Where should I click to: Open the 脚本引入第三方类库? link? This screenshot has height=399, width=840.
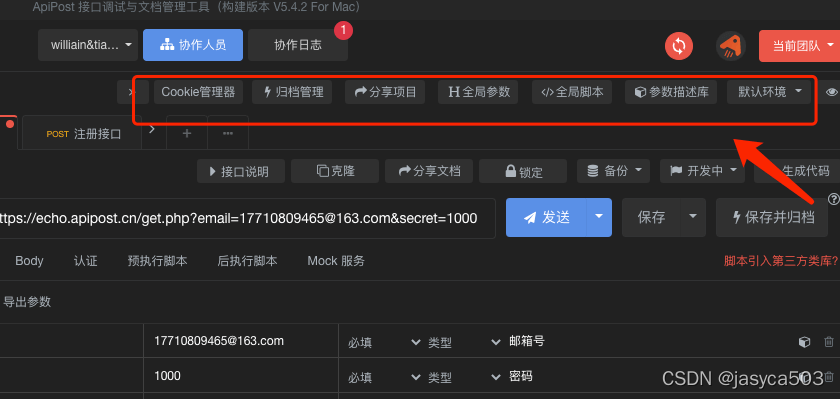781,261
